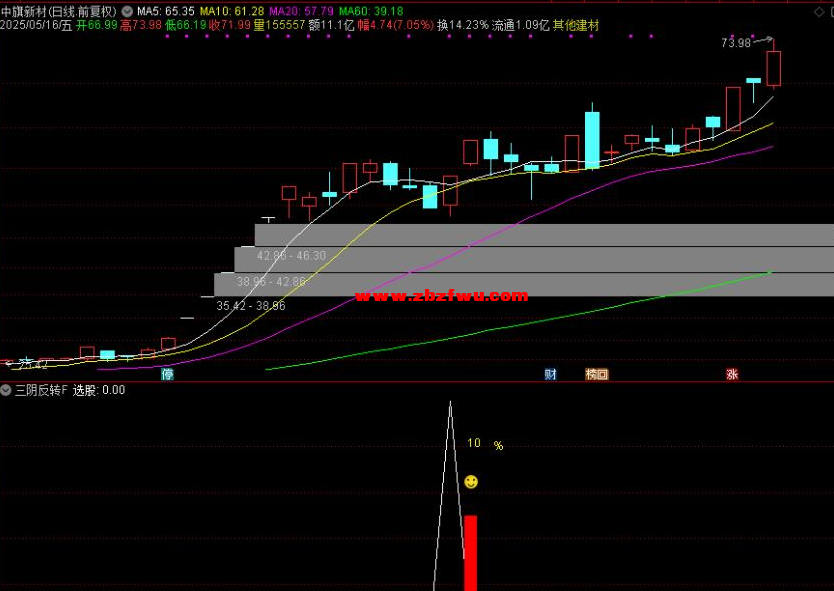The height and width of the screenshot is (591, 834).
Task: Click the closing price 收71.99
Action: pyautogui.click(x=229, y=26)
